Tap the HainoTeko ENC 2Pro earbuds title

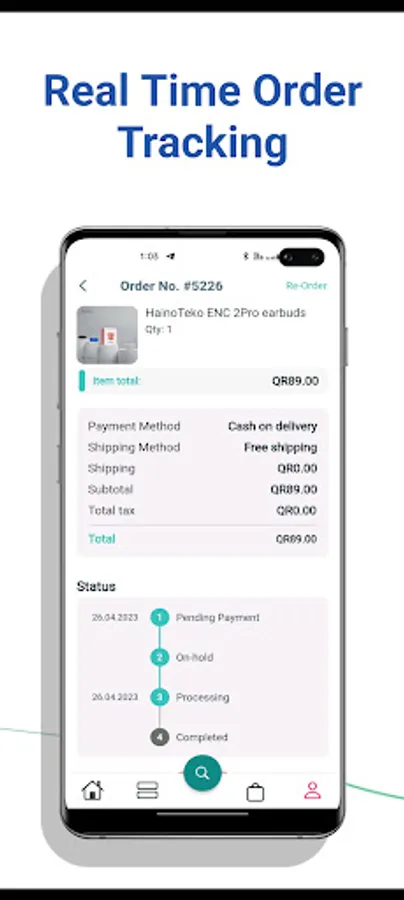[x=226, y=313]
